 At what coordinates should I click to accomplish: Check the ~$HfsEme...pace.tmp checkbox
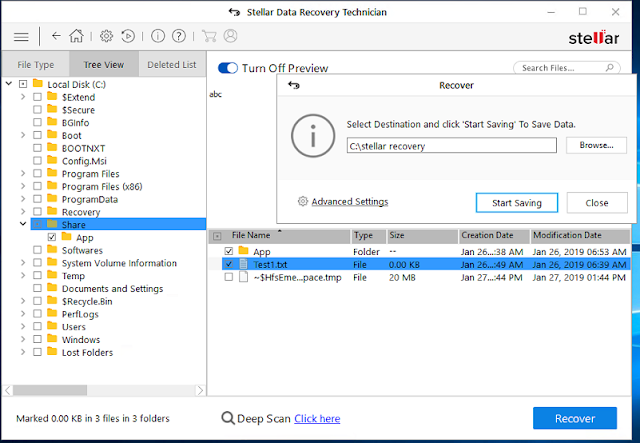point(229,277)
